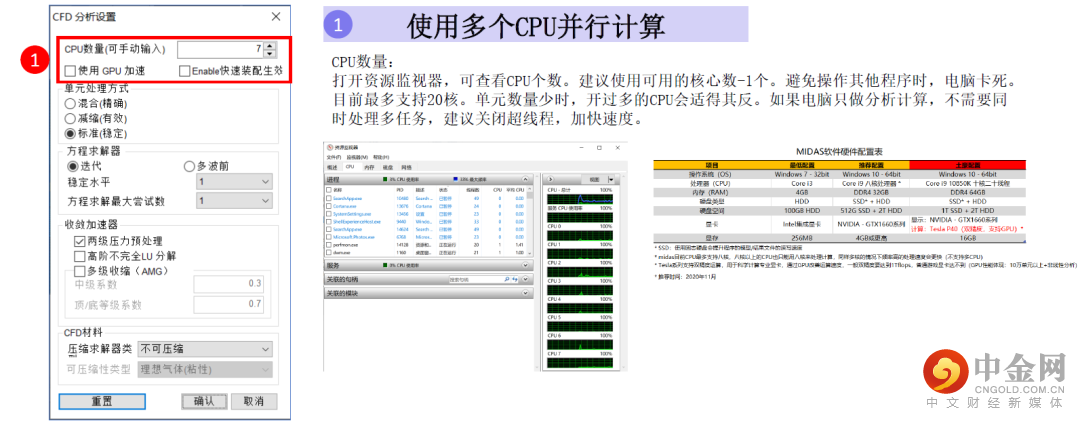Enable the 使用 GPU 加速 checkbox

(x=70, y=71)
